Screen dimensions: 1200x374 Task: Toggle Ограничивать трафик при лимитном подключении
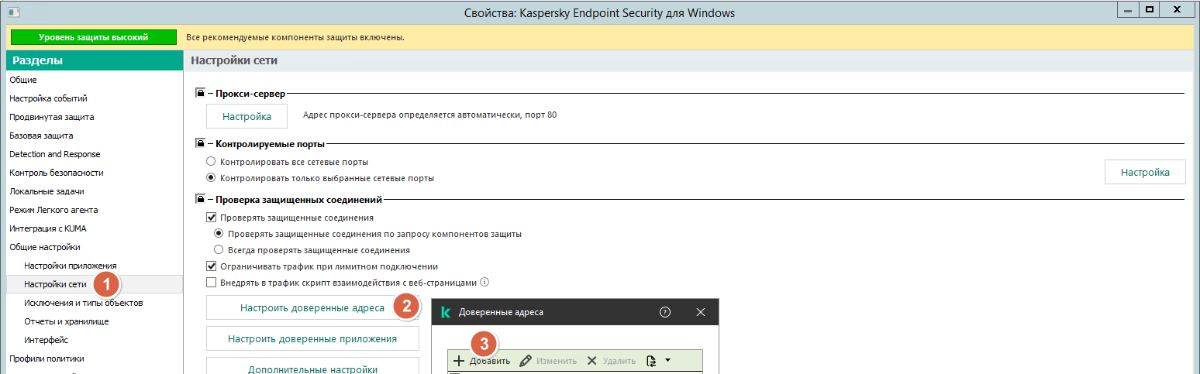tap(210, 266)
